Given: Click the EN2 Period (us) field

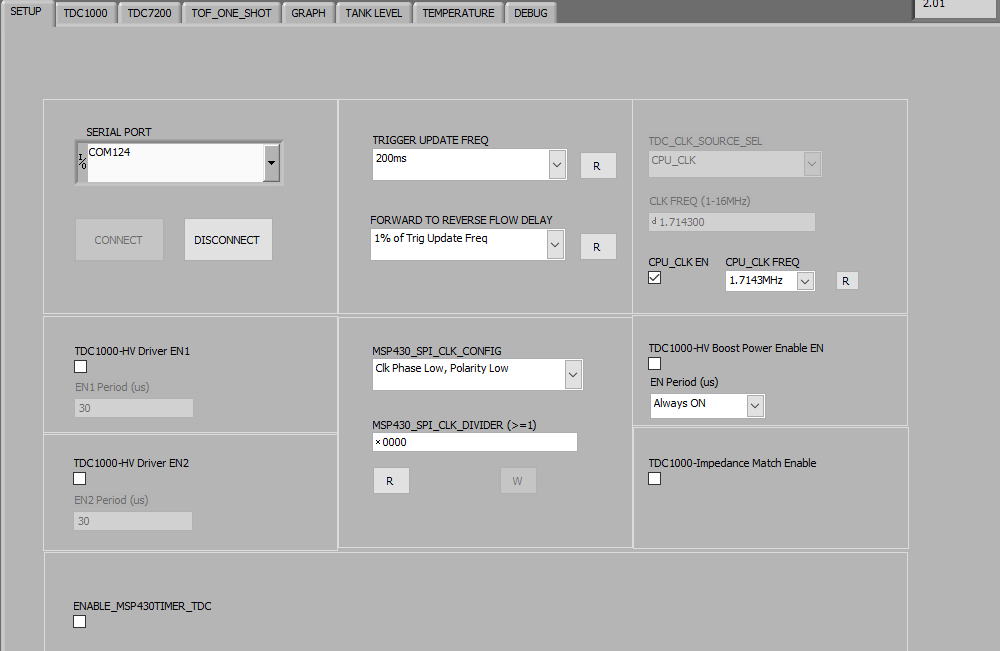Looking at the screenshot, I should [133, 521].
